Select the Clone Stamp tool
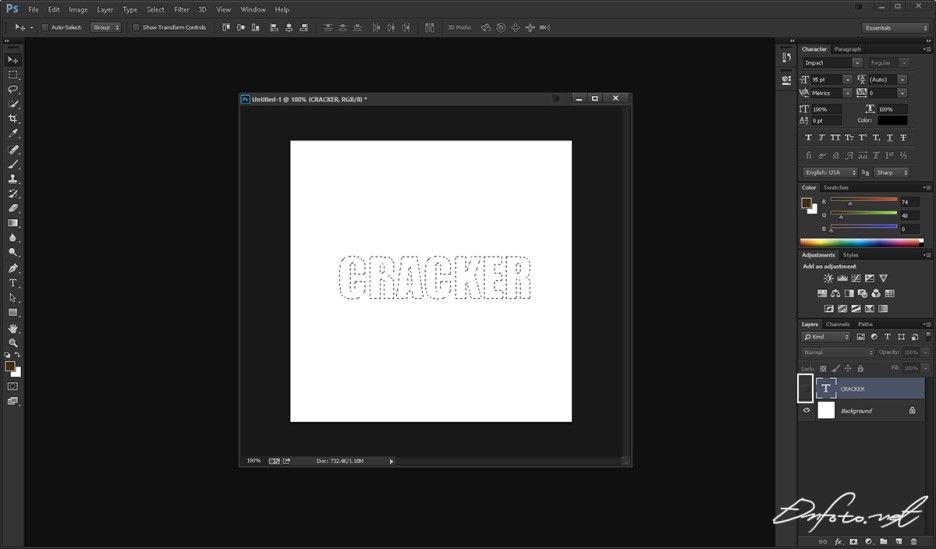This screenshot has height=549, width=936. (13, 178)
